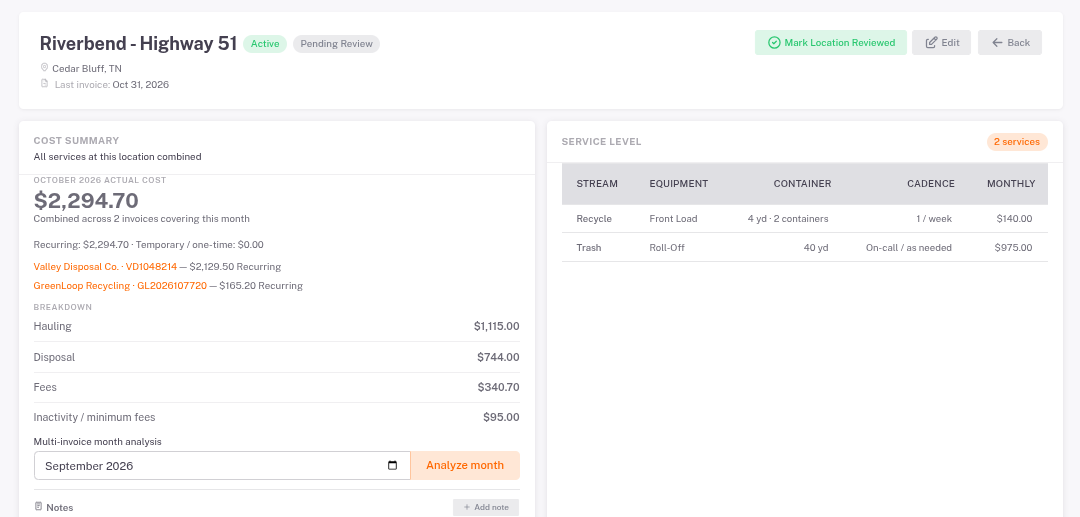The height and width of the screenshot is (517, 1080).
Task: Click the On-call / as needed cadence
Action: [x=908, y=248]
